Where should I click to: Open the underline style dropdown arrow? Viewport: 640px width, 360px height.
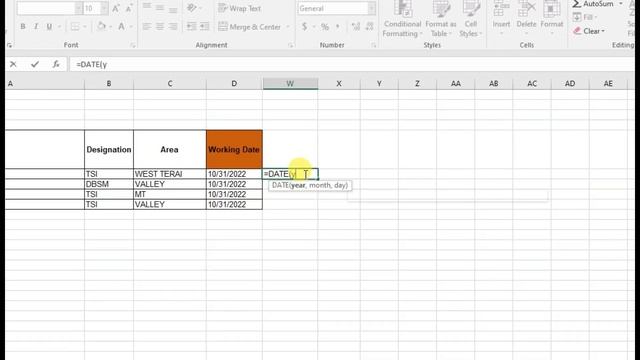pos(59,27)
